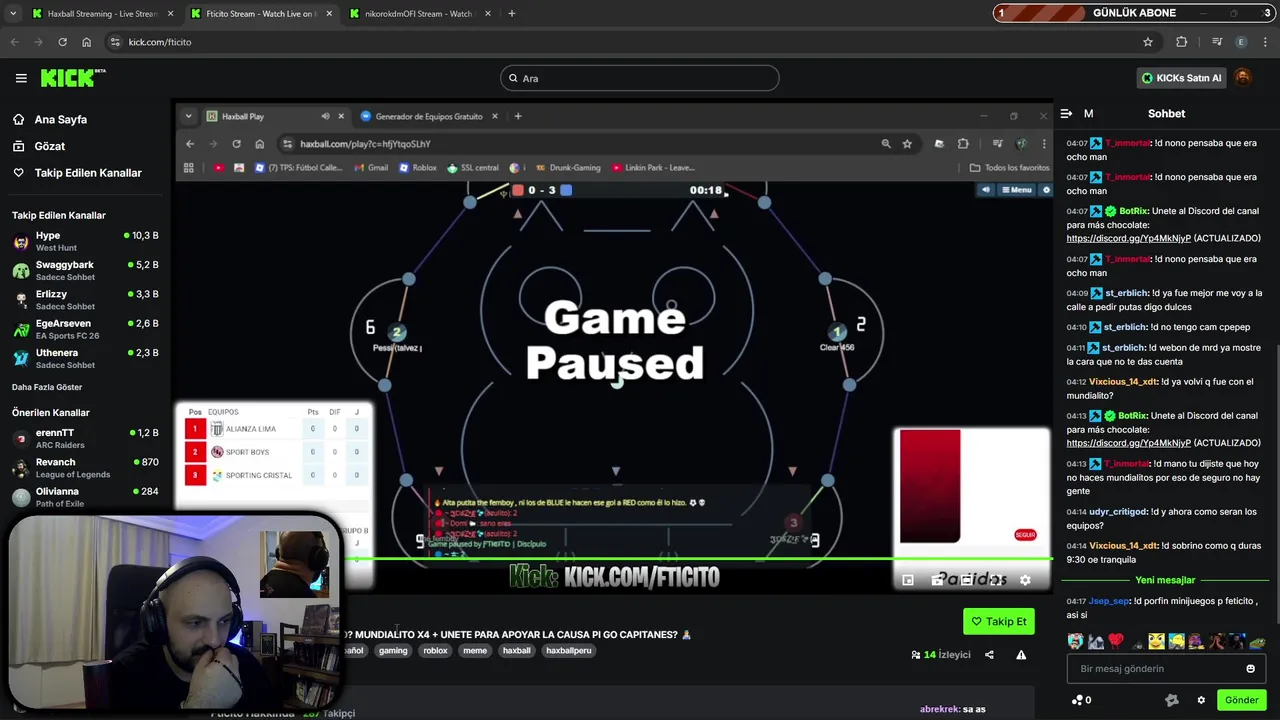Select the gaming tag
Image resolution: width=1280 pixels, height=720 pixels.
point(393,650)
